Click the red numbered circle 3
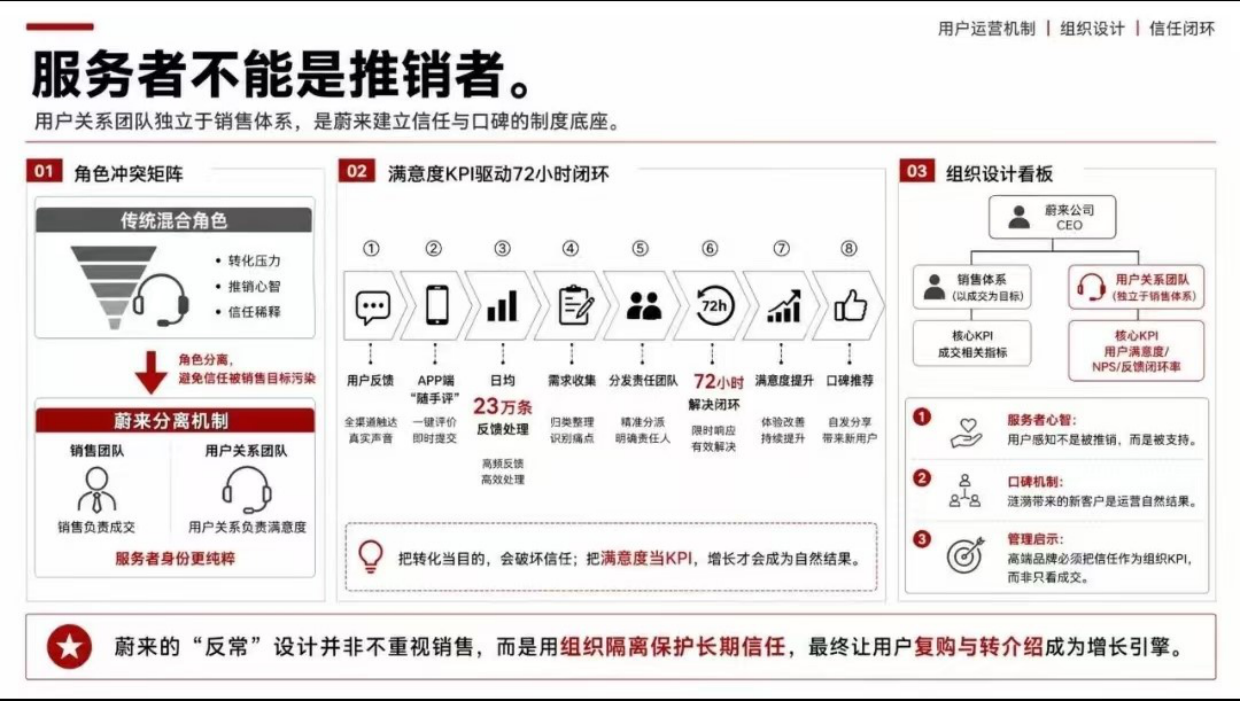Viewport: 1240px width, 701px height. click(x=921, y=540)
